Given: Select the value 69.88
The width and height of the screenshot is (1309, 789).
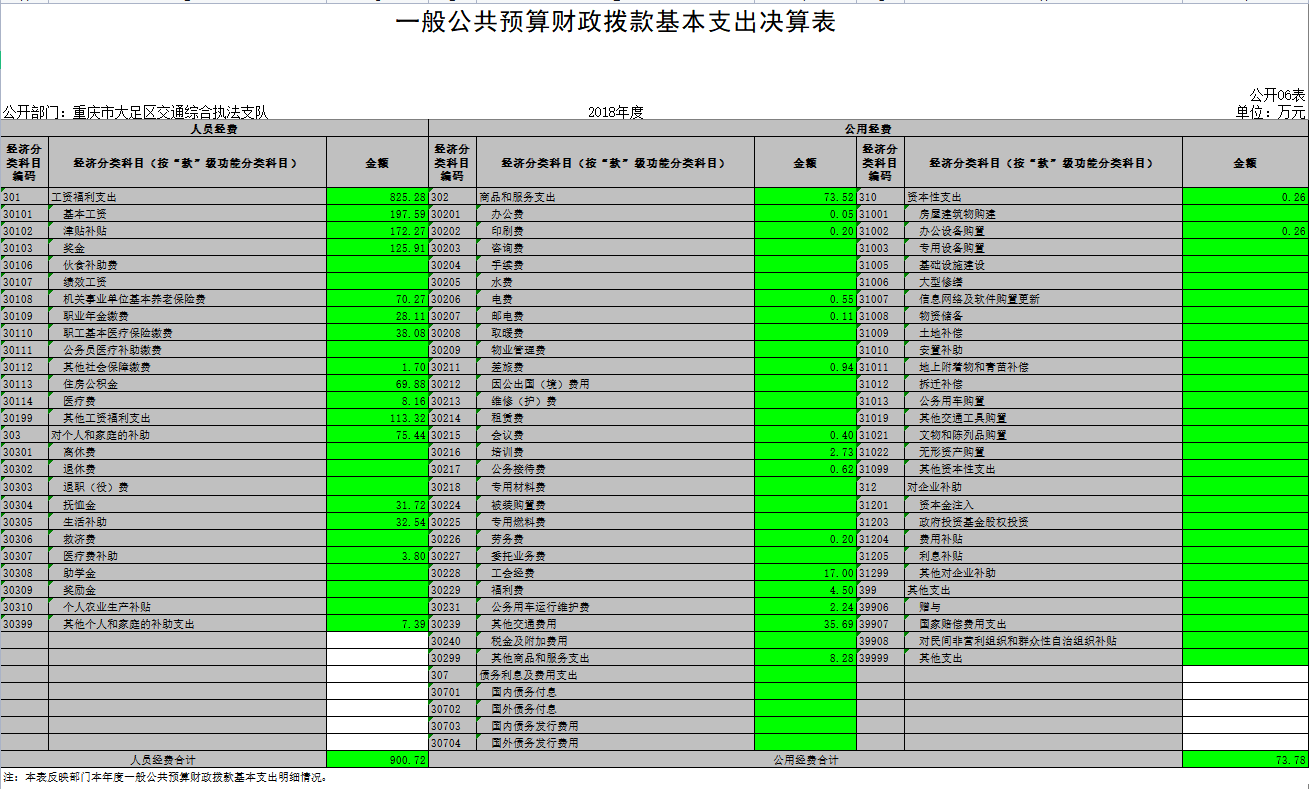Looking at the screenshot, I should point(377,384).
